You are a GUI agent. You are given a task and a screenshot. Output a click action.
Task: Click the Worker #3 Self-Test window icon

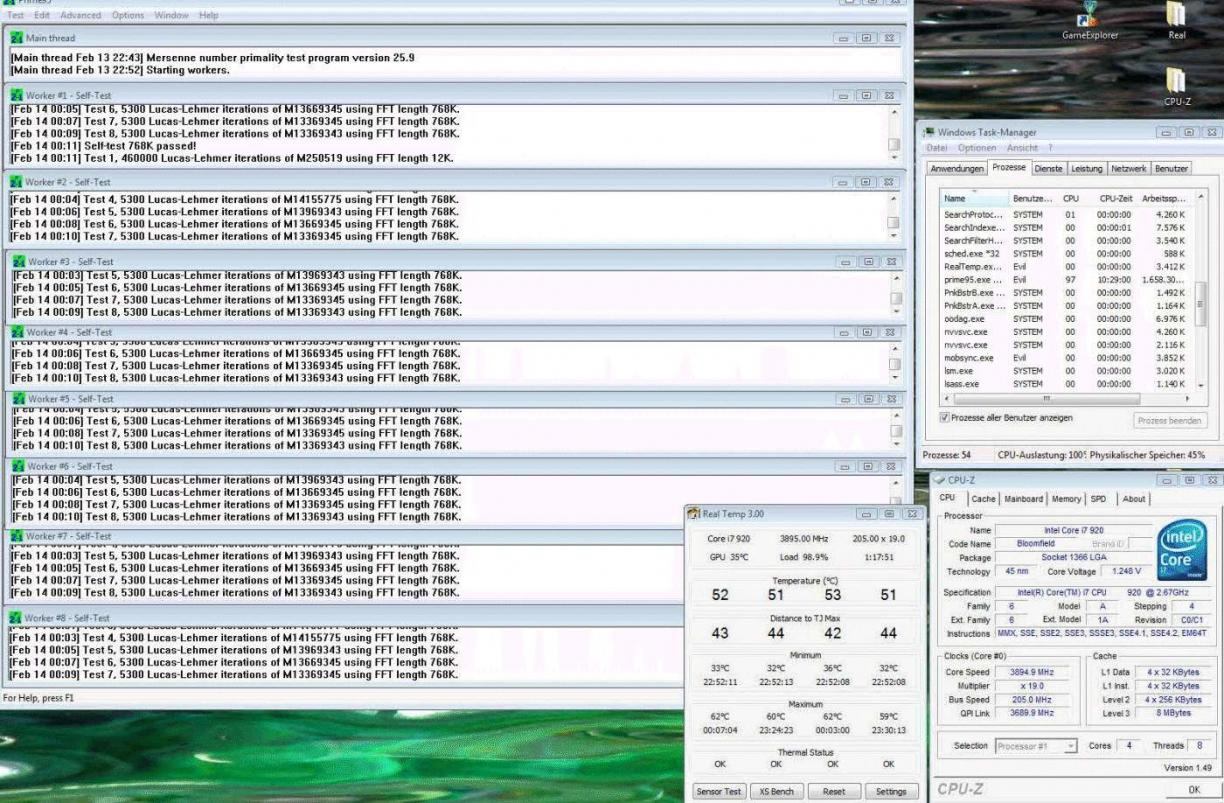(x=18, y=261)
